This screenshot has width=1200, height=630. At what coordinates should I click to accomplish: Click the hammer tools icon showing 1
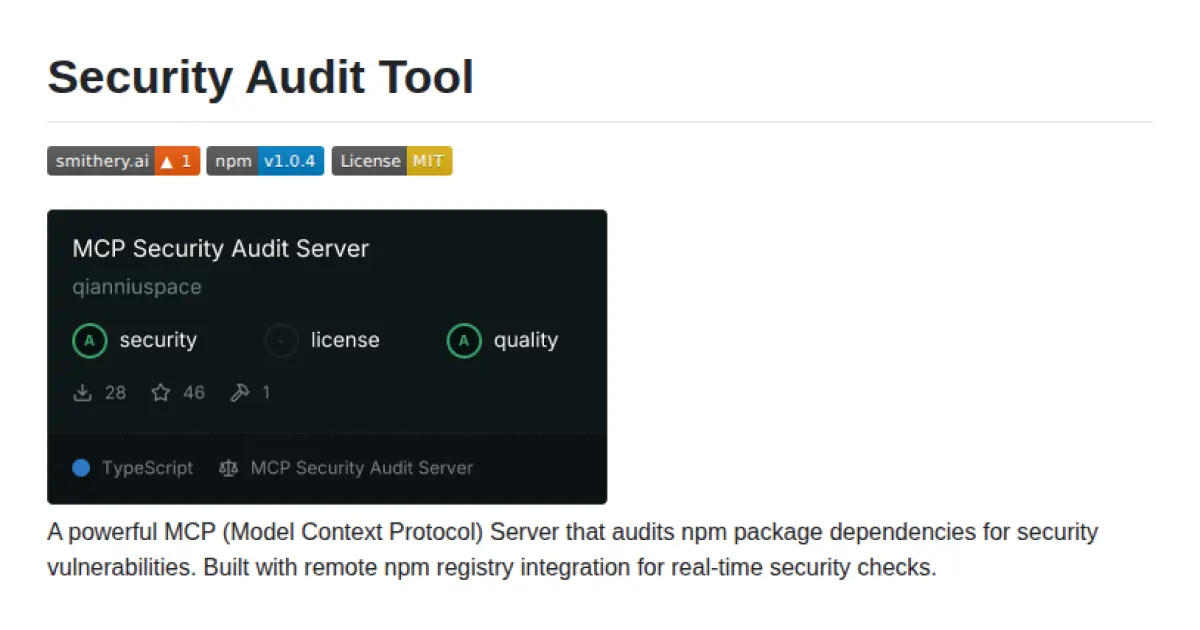[x=240, y=392]
